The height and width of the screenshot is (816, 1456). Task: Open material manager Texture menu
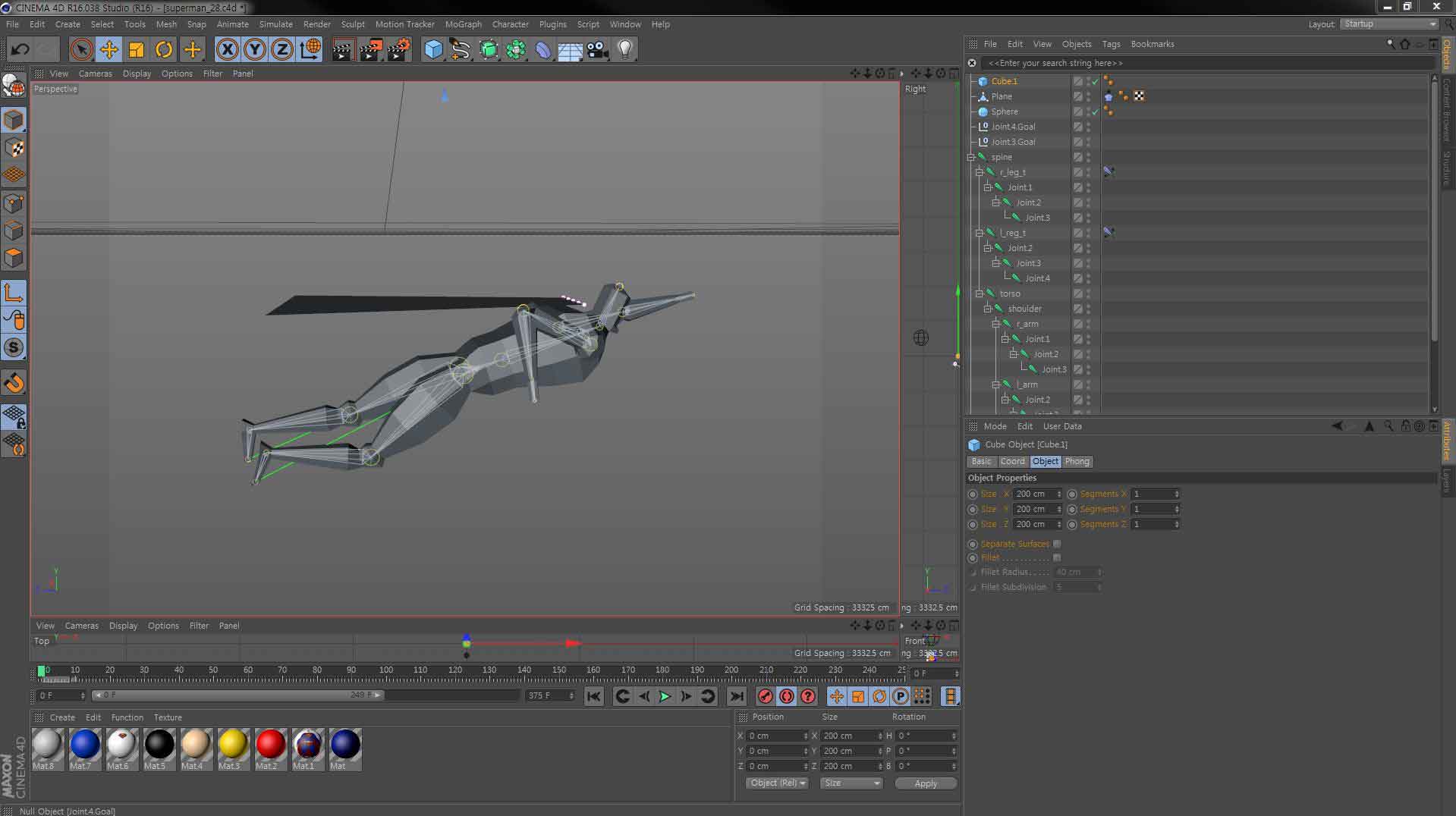click(x=168, y=717)
